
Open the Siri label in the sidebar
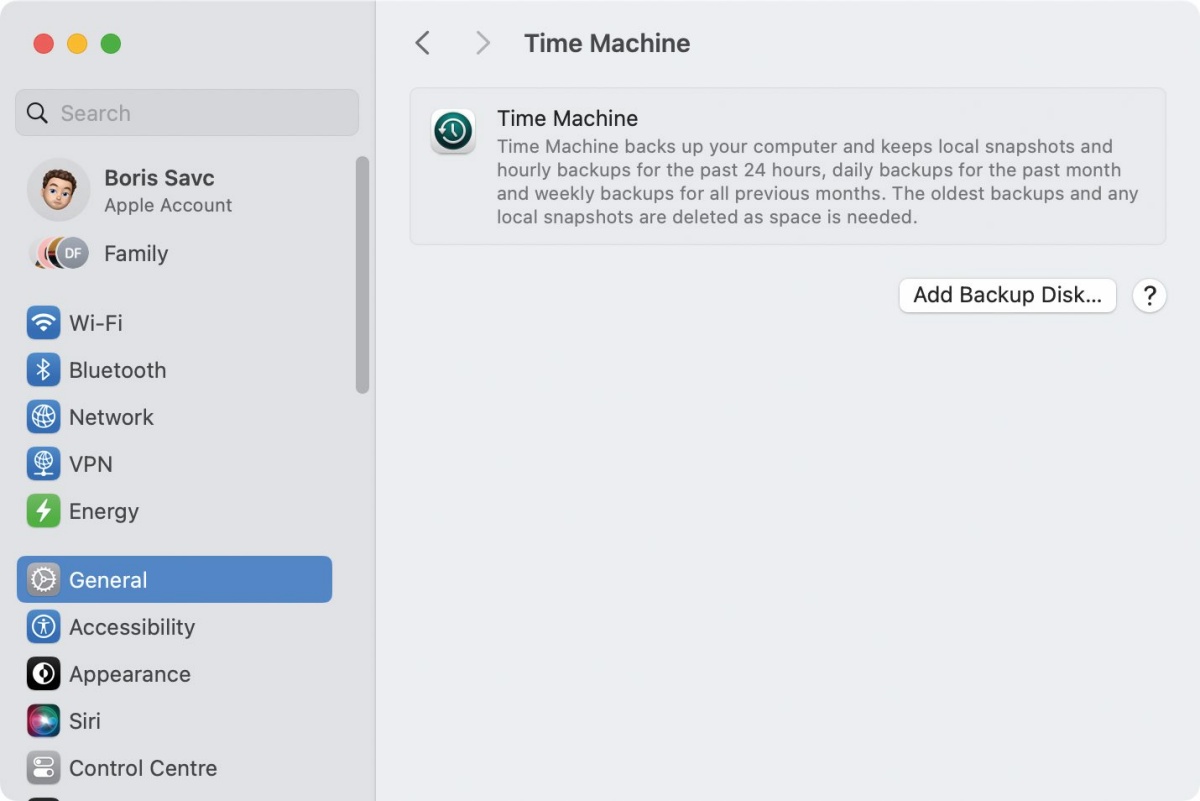85,721
